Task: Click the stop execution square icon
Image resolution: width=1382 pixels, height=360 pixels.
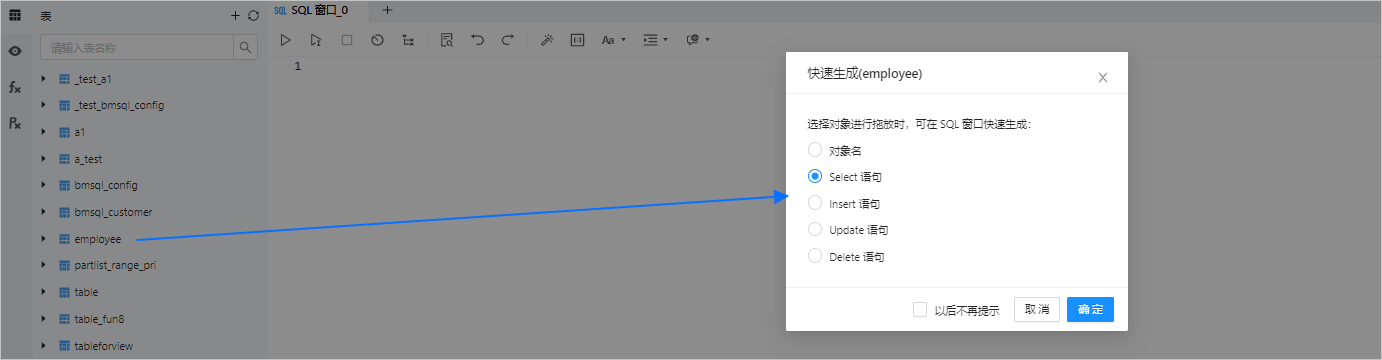Action: tap(347, 40)
